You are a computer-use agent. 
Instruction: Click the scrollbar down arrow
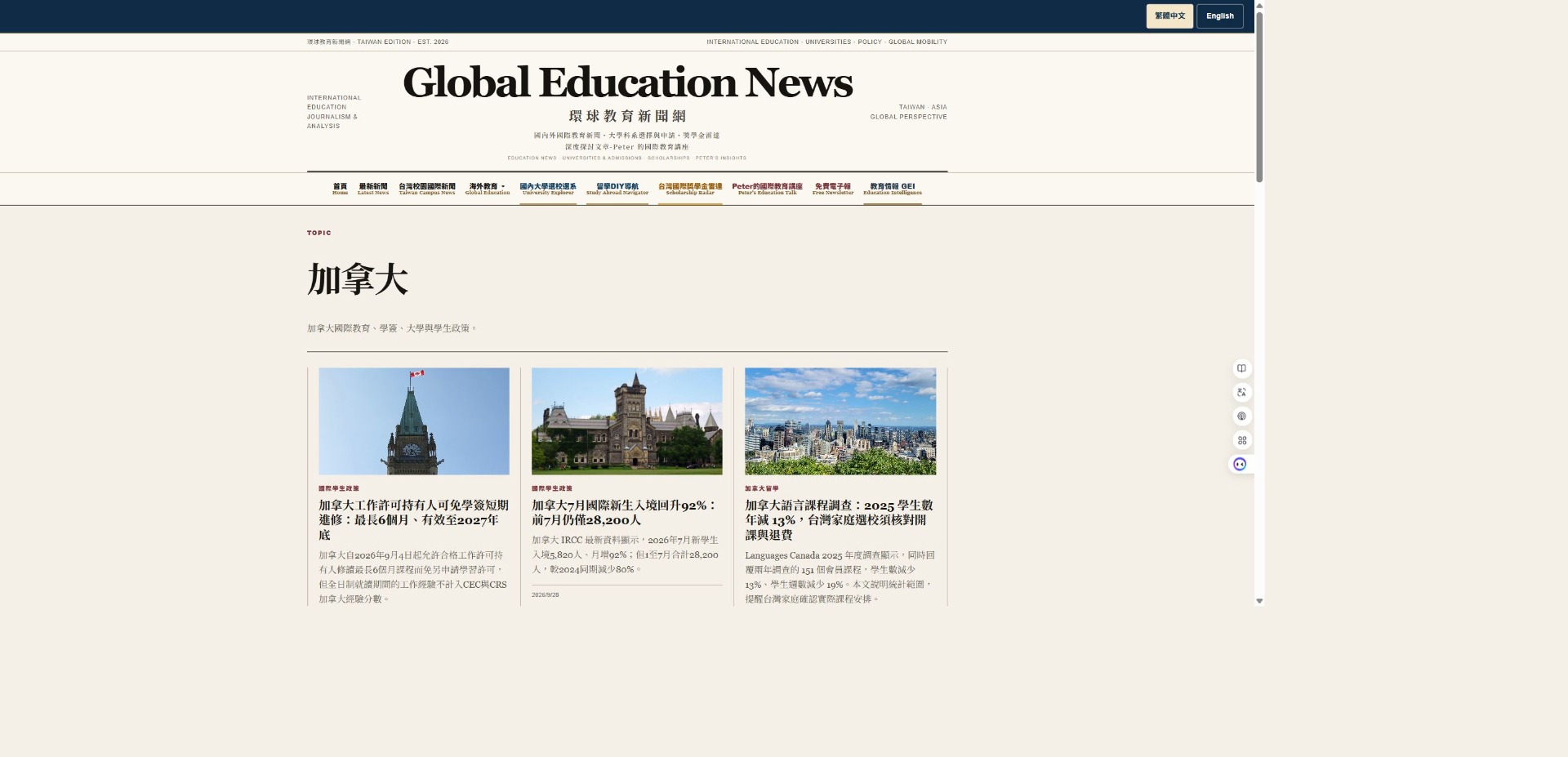1259,601
